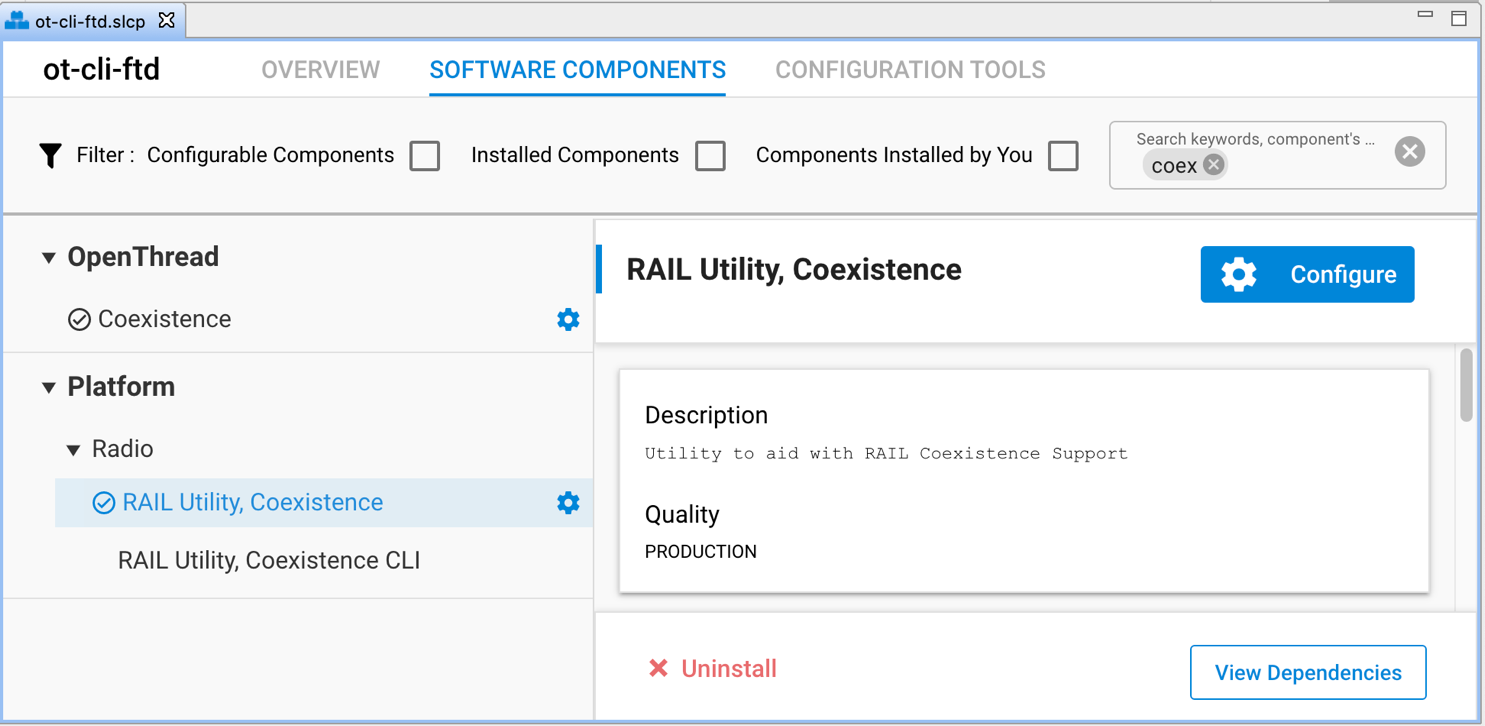
Task: Select RAIL Utility, Coexistence CLI component
Action: coord(268,560)
